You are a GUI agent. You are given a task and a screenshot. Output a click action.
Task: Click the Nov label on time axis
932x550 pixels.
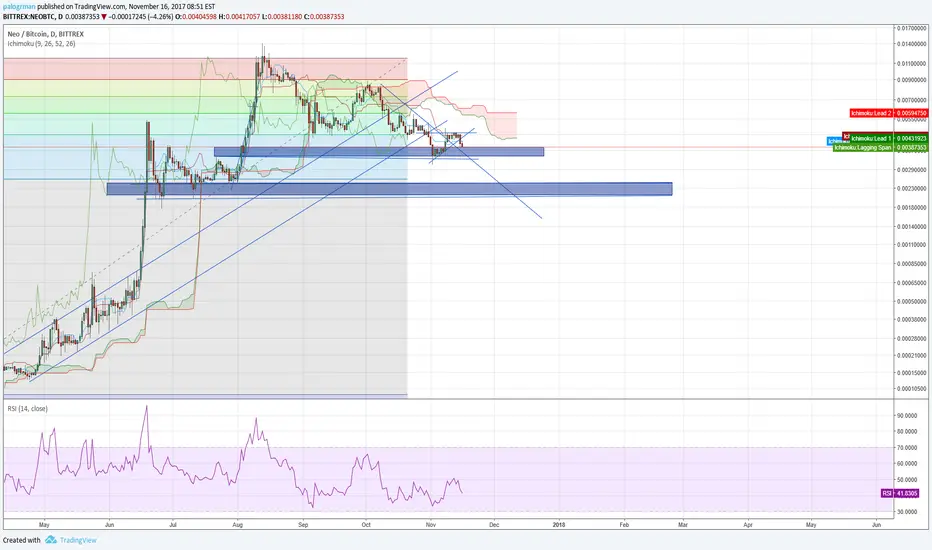coord(431,525)
